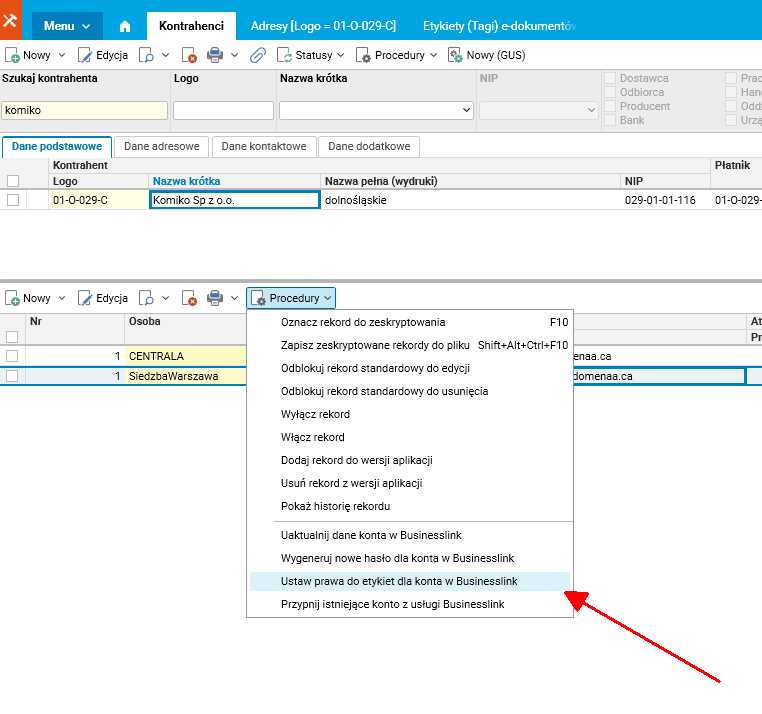
Task: Click the delete record icon in lower toolbar
Action: pos(189,298)
